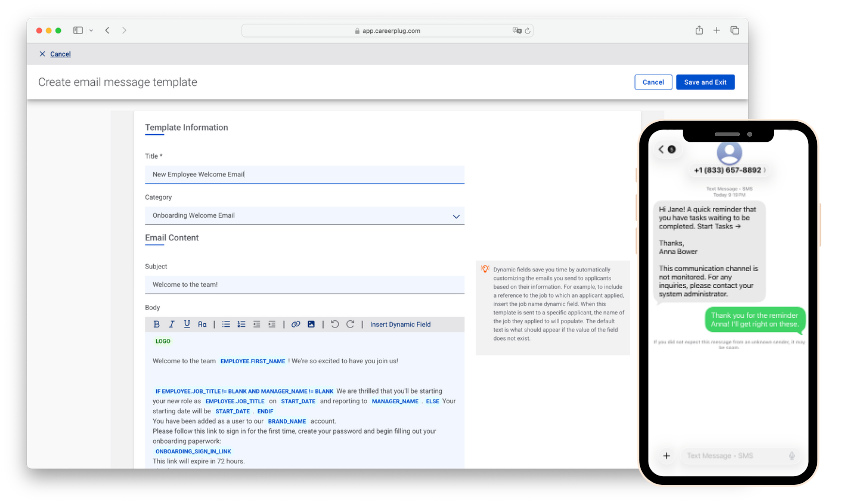Apply italic formatting in body editor

171,324
